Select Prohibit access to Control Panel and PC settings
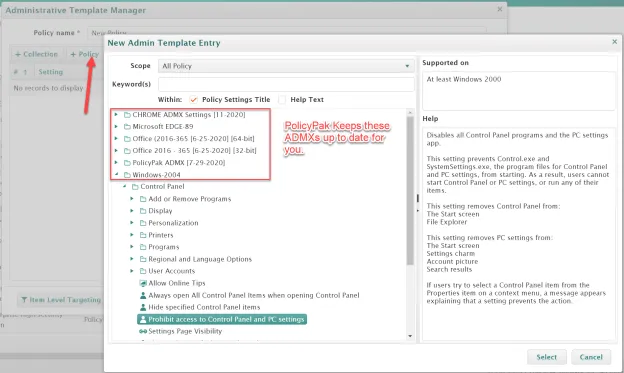624x373 pixels. (222, 319)
